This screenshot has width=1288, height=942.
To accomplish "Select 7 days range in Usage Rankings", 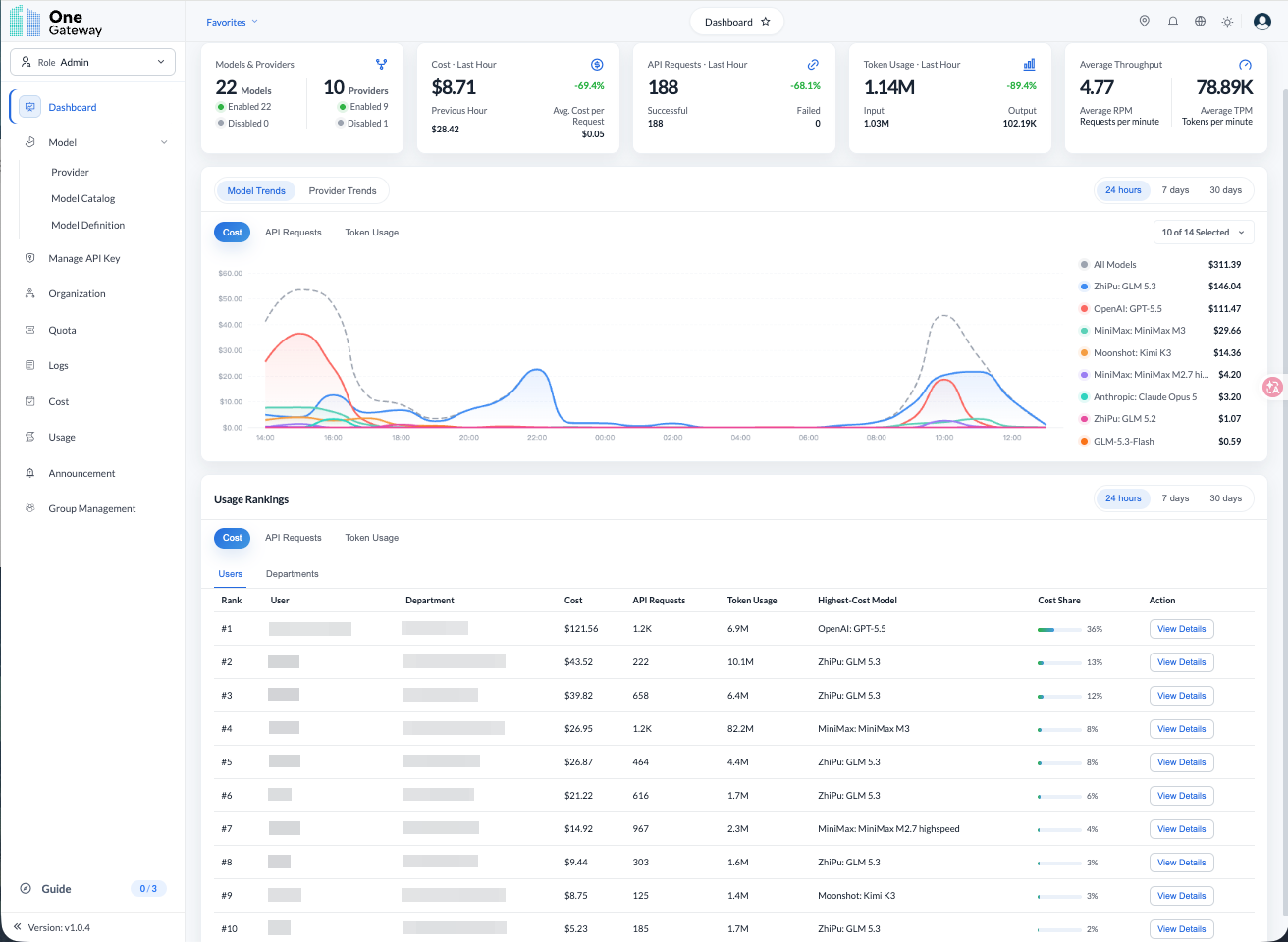I will point(1175,498).
